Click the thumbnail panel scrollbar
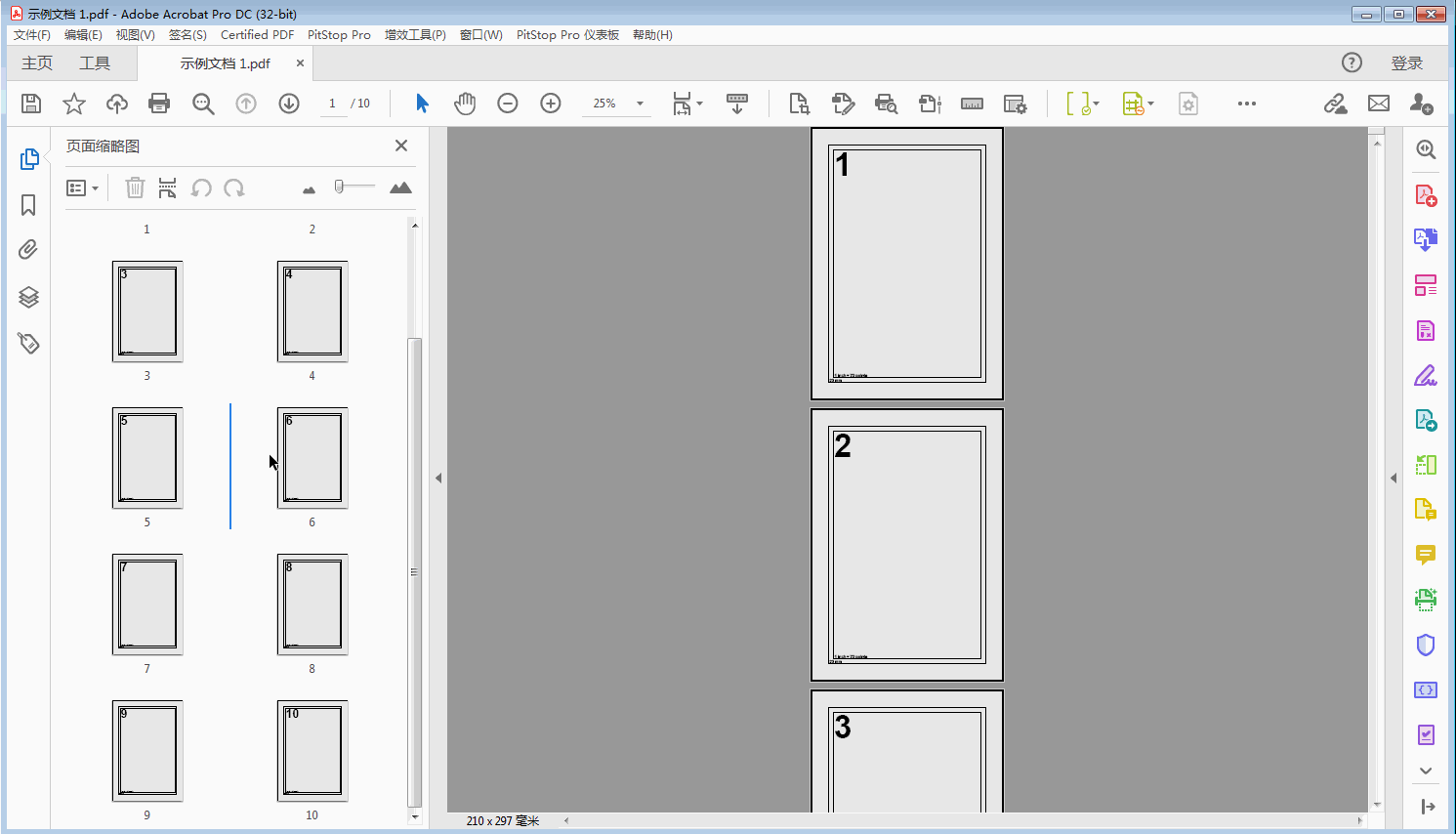 coord(414,571)
